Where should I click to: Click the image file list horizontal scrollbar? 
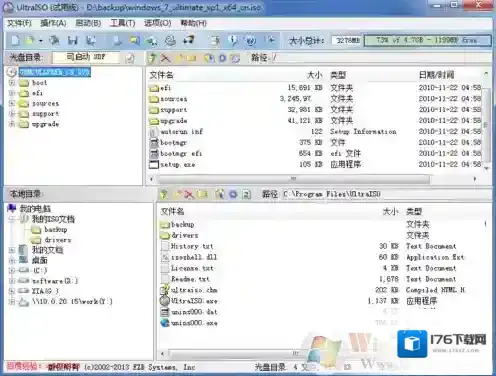tap(293, 179)
